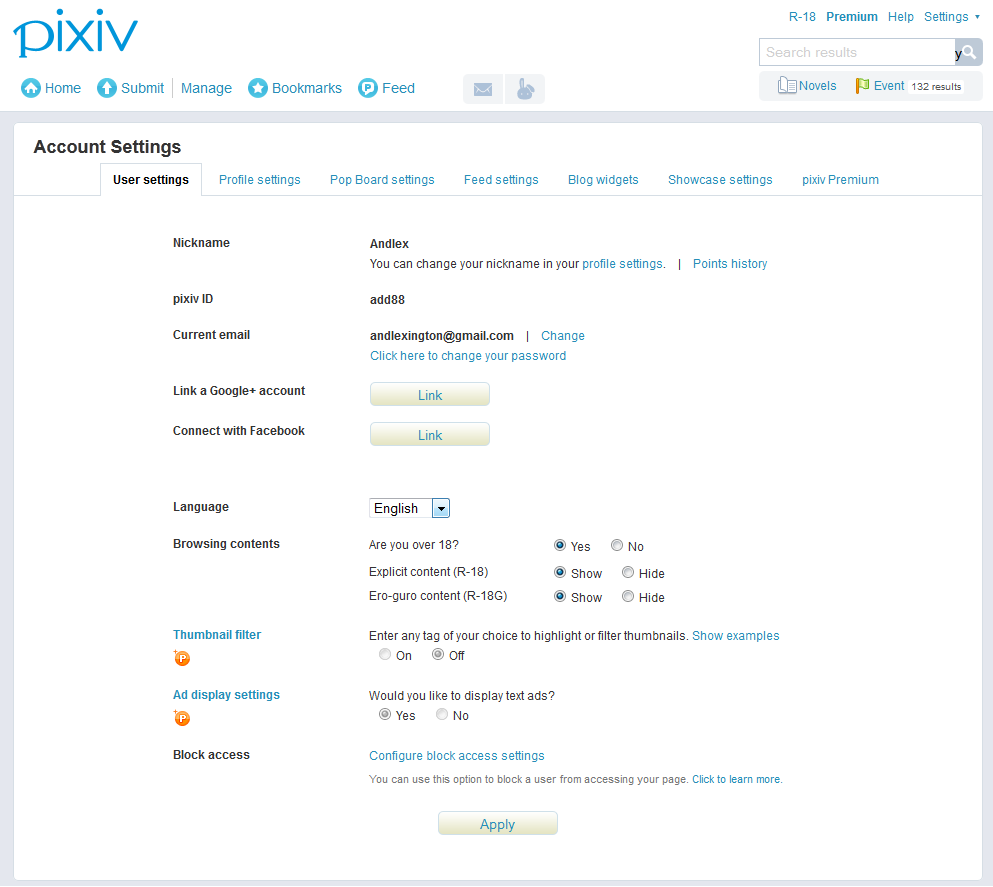993x887 pixels.
Task: Open the Language dropdown
Action: point(440,508)
